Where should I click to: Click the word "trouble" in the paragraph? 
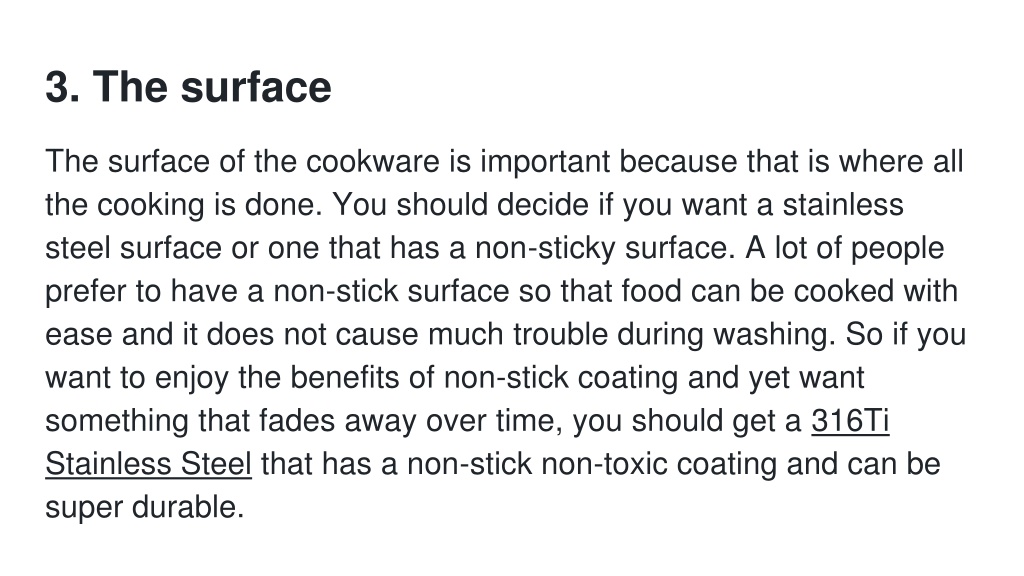560,334
